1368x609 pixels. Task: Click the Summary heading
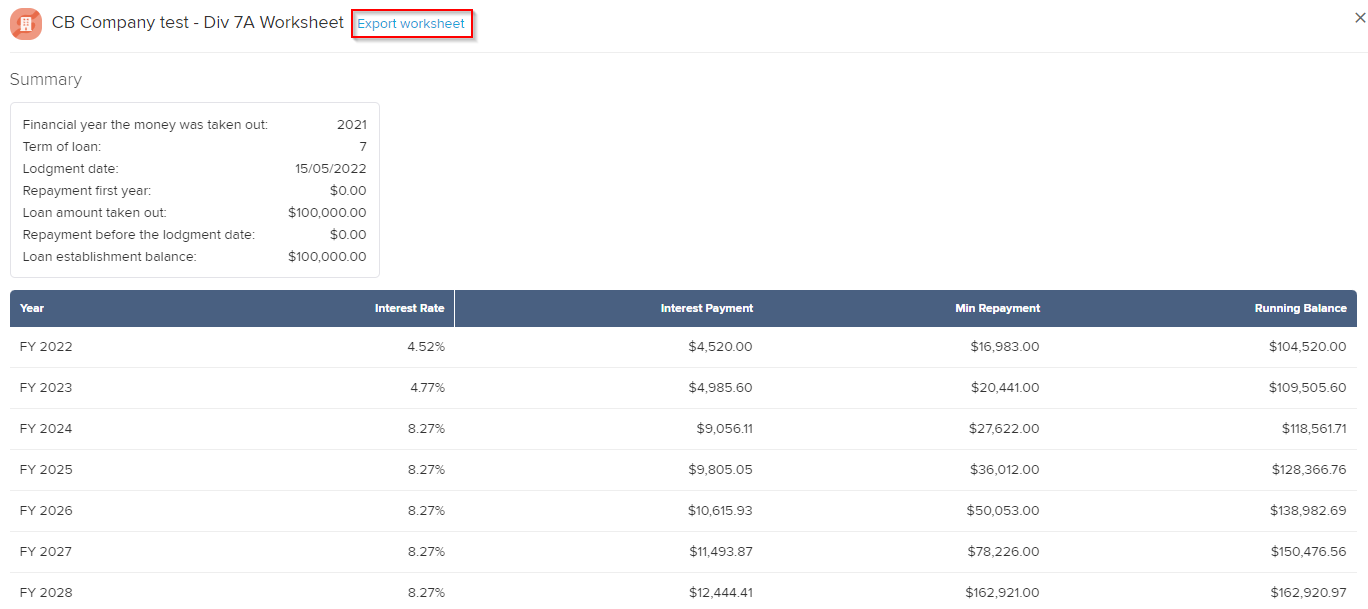tap(46, 80)
